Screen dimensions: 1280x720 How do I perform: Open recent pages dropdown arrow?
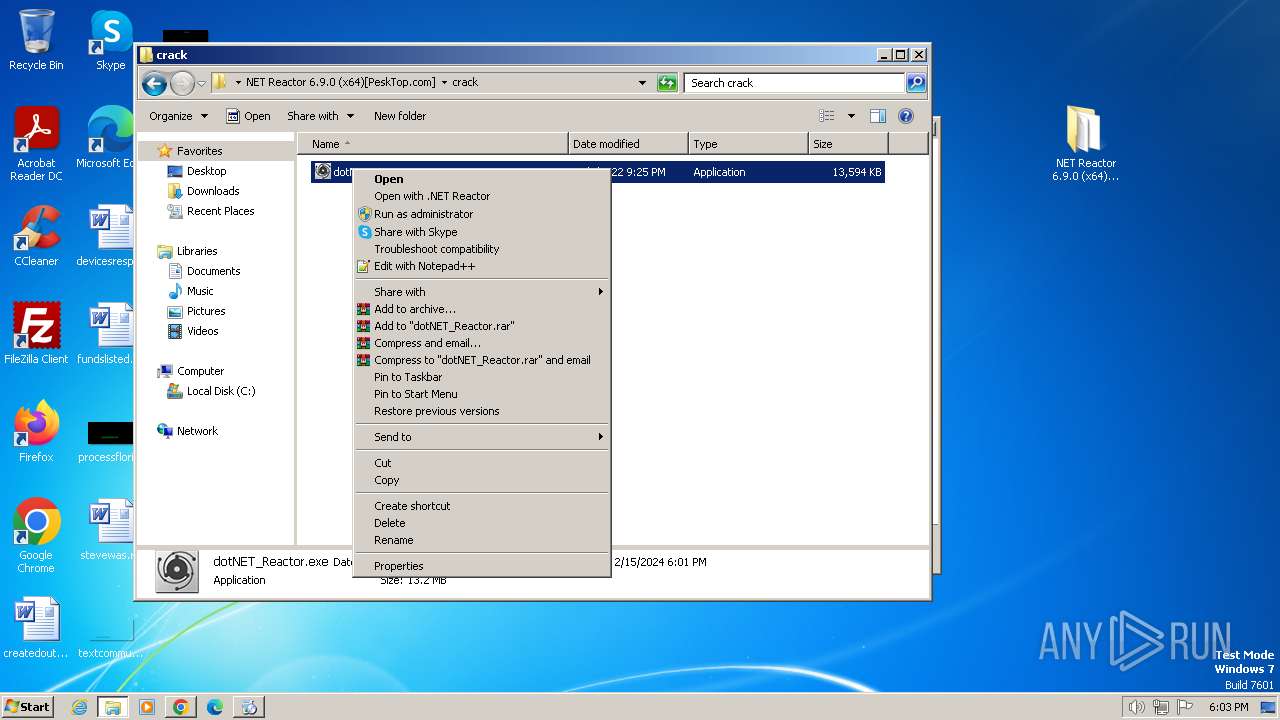202,83
